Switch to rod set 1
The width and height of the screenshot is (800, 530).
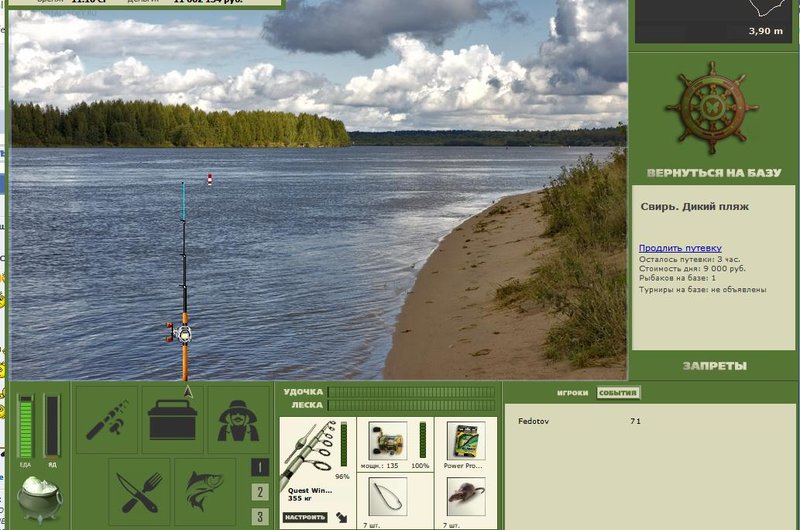[260, 467]
